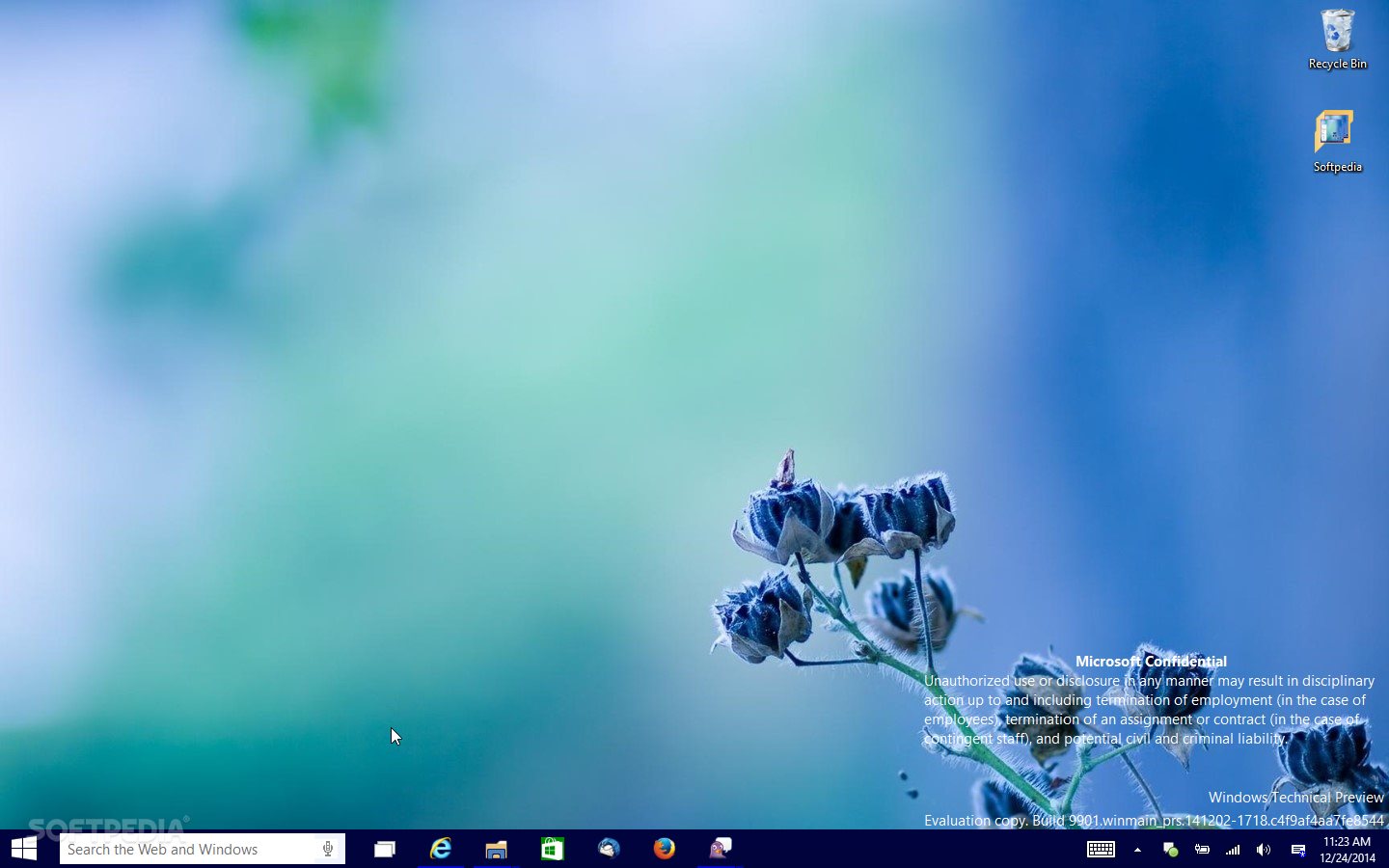Open Pidgin messenger from the taskbar

coord(720,849)
